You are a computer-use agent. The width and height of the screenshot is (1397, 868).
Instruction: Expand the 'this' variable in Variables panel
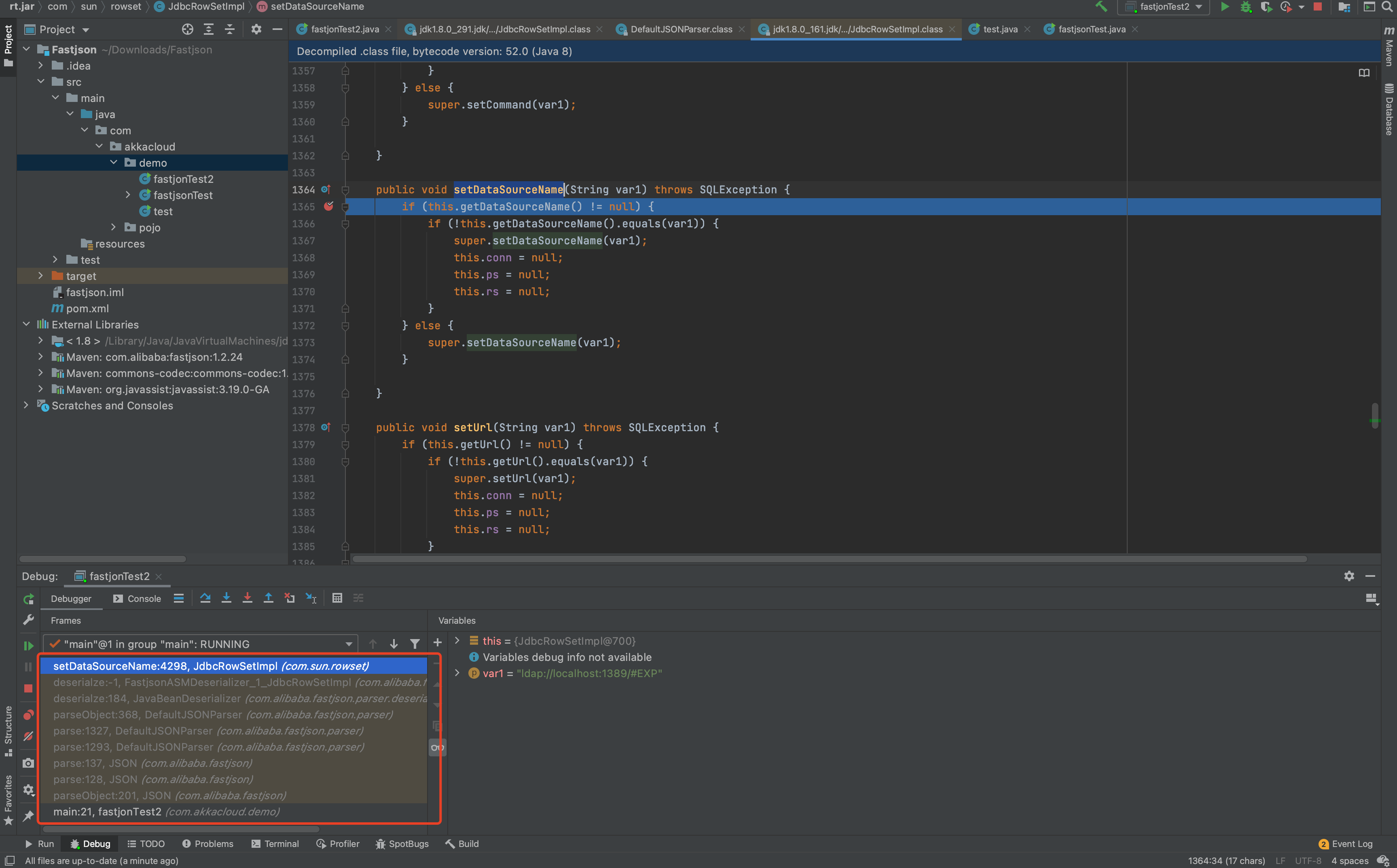(457, 641)
